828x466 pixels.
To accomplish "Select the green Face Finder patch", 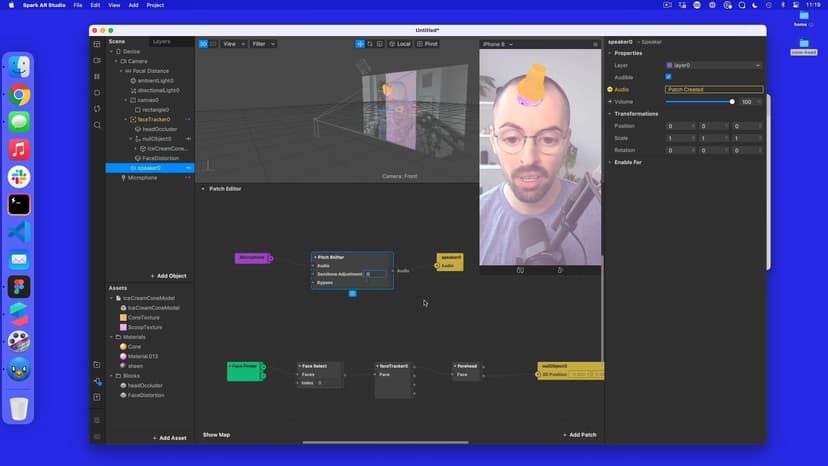I will pos(246,371).
